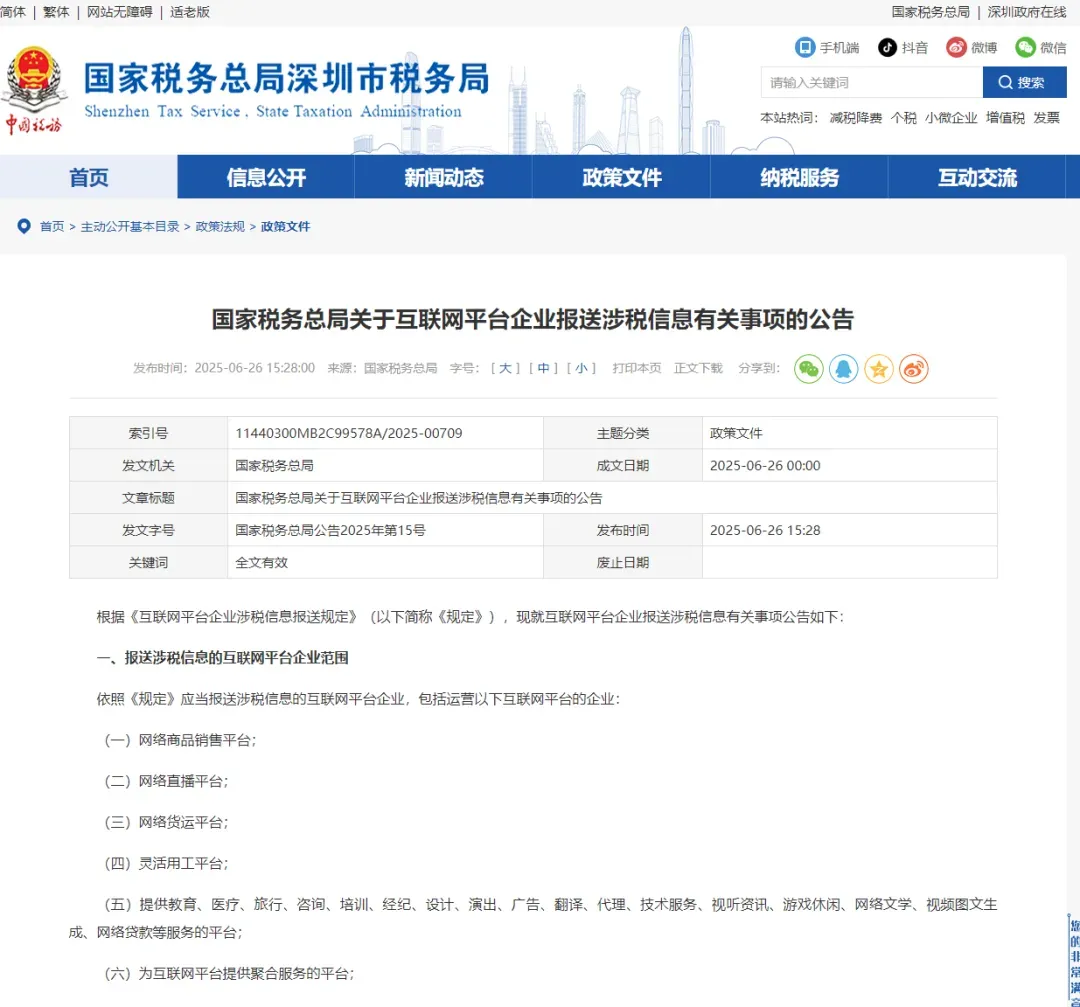The width and height of the screenshot is (1080, 1007).
Task: Click 正文下载 to download text
Action: (x=698, y=368)
